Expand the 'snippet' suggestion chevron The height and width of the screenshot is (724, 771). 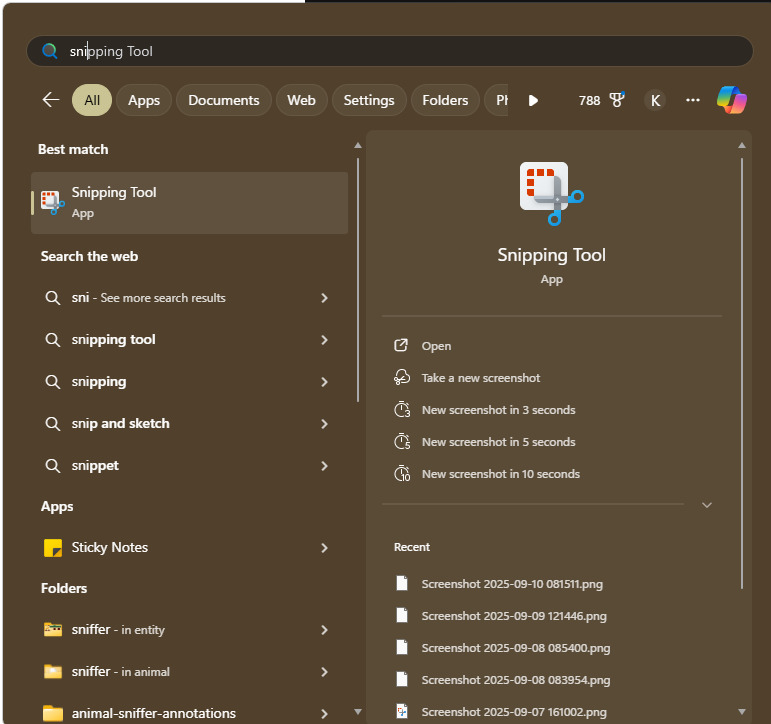[x=324, y=465]
